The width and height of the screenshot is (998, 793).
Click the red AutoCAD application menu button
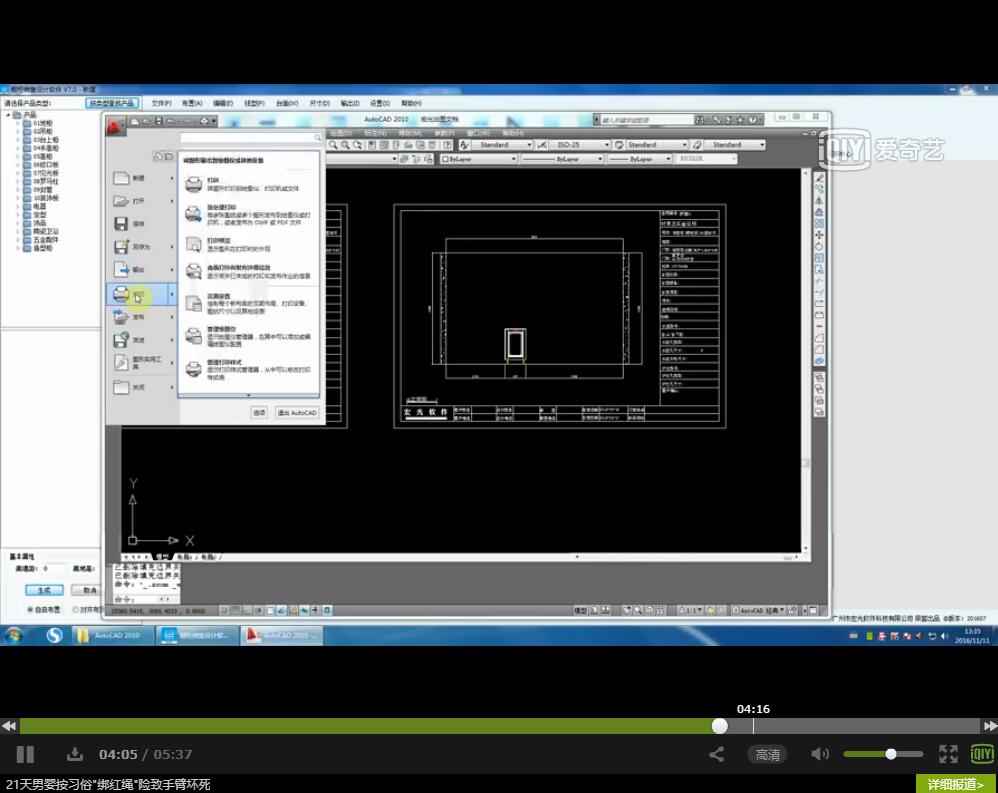[114, 127]
